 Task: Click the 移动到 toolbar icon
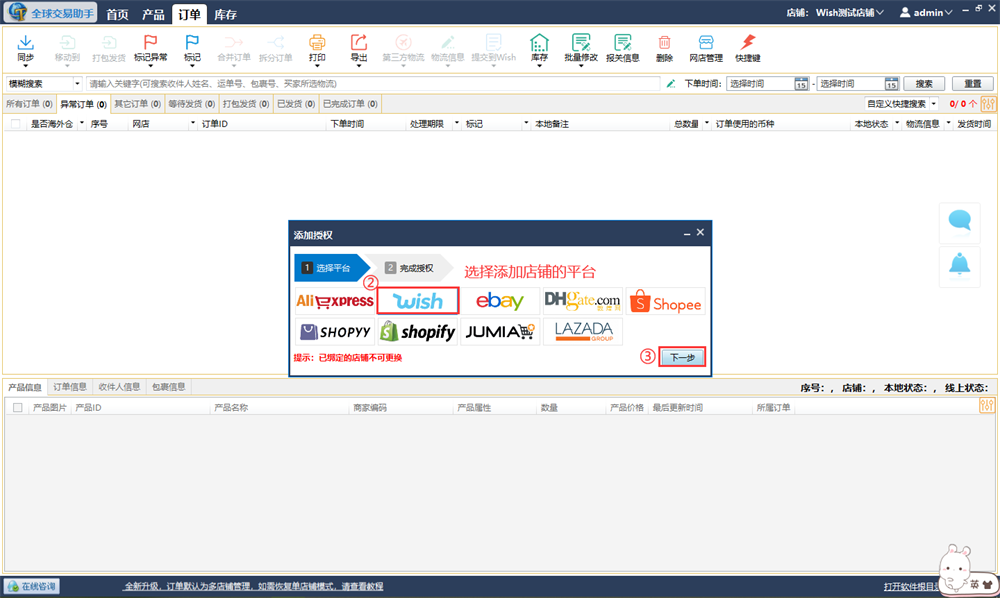point(67,43)
